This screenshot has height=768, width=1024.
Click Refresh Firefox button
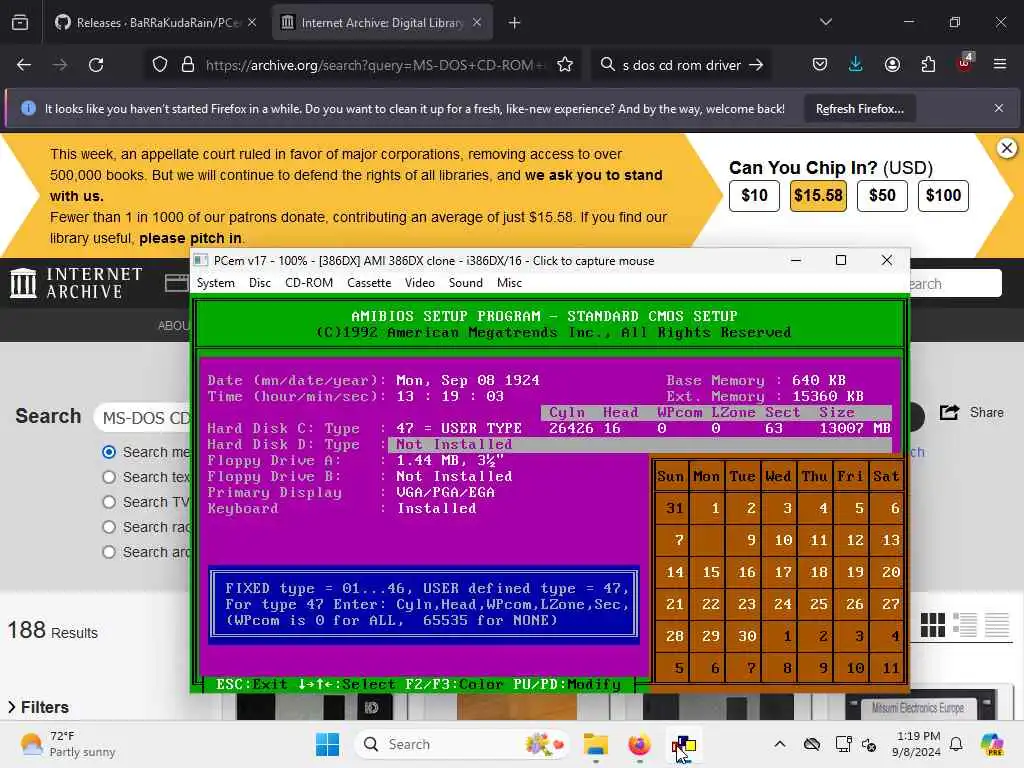click(859, 109)
